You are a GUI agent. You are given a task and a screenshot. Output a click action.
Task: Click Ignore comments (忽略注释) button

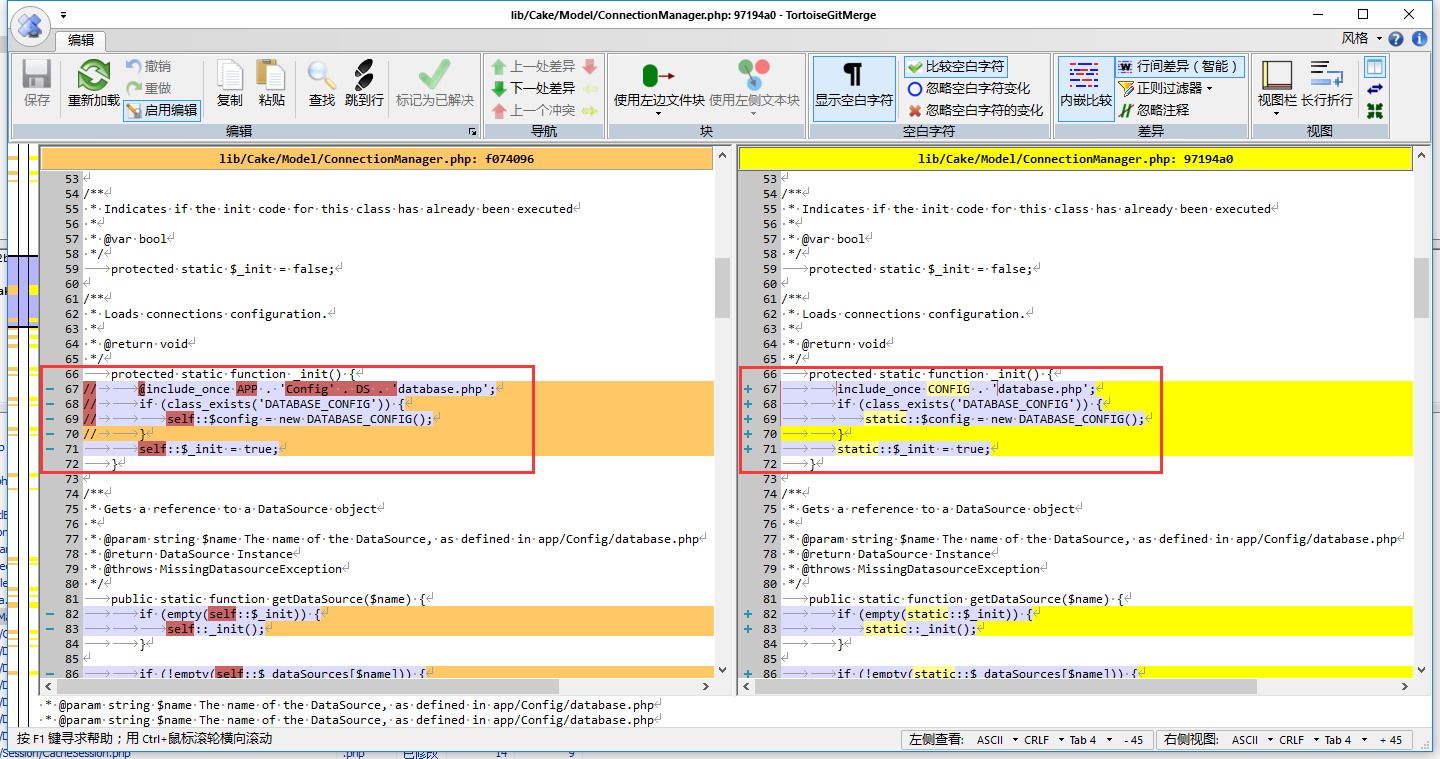tap(1162, 110)
